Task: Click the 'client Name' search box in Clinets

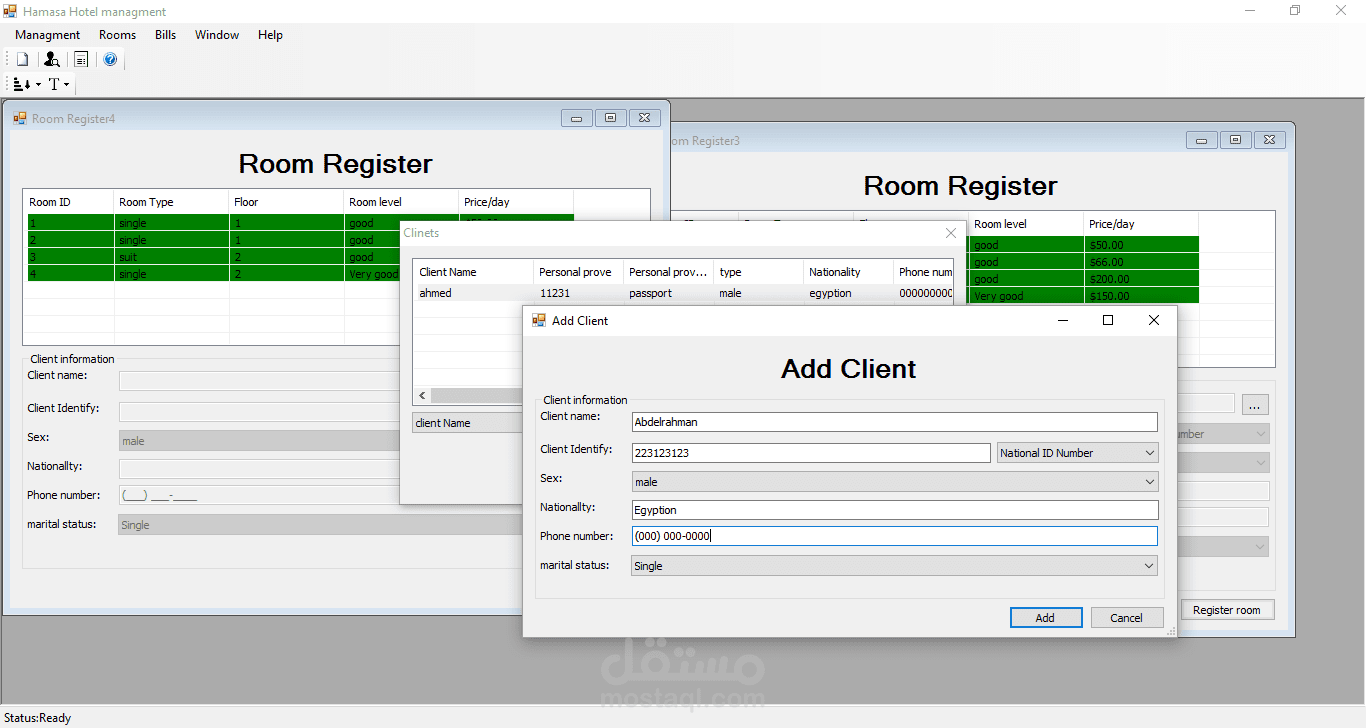Action: pos(468,423)
